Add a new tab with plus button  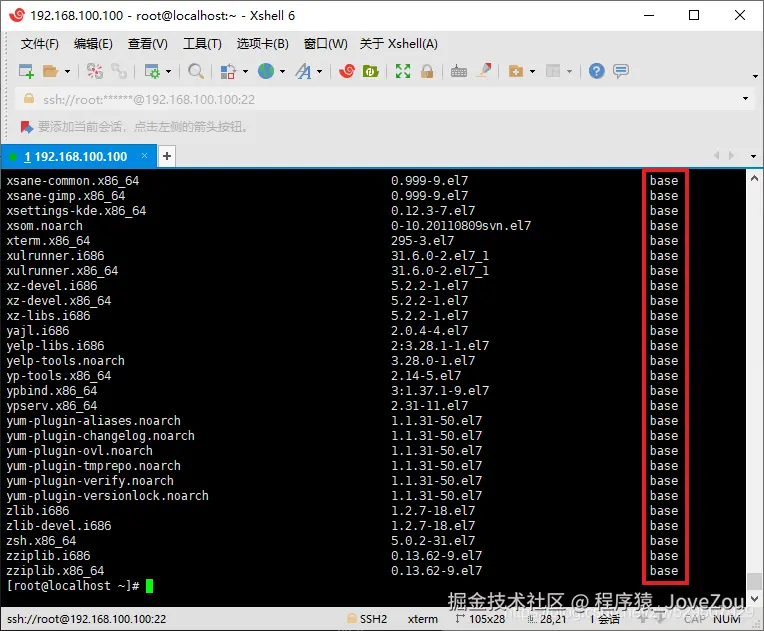point(167,156)
